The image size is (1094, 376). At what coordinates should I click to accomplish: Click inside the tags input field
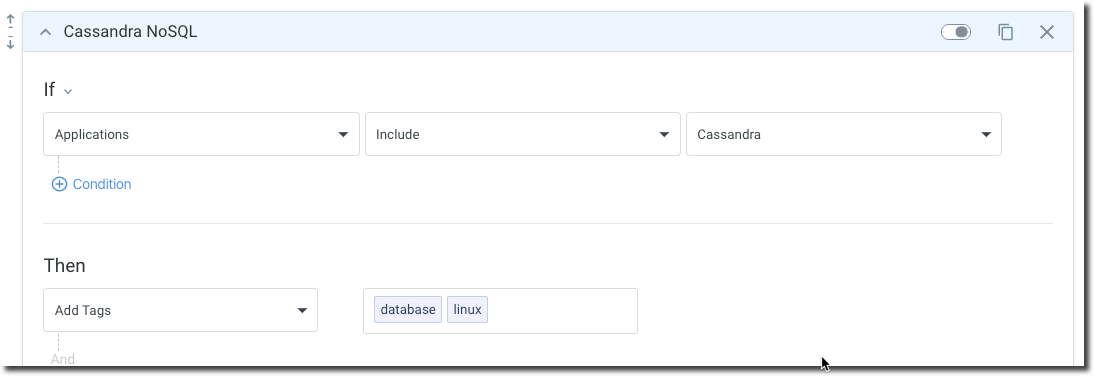pos(562,310)
